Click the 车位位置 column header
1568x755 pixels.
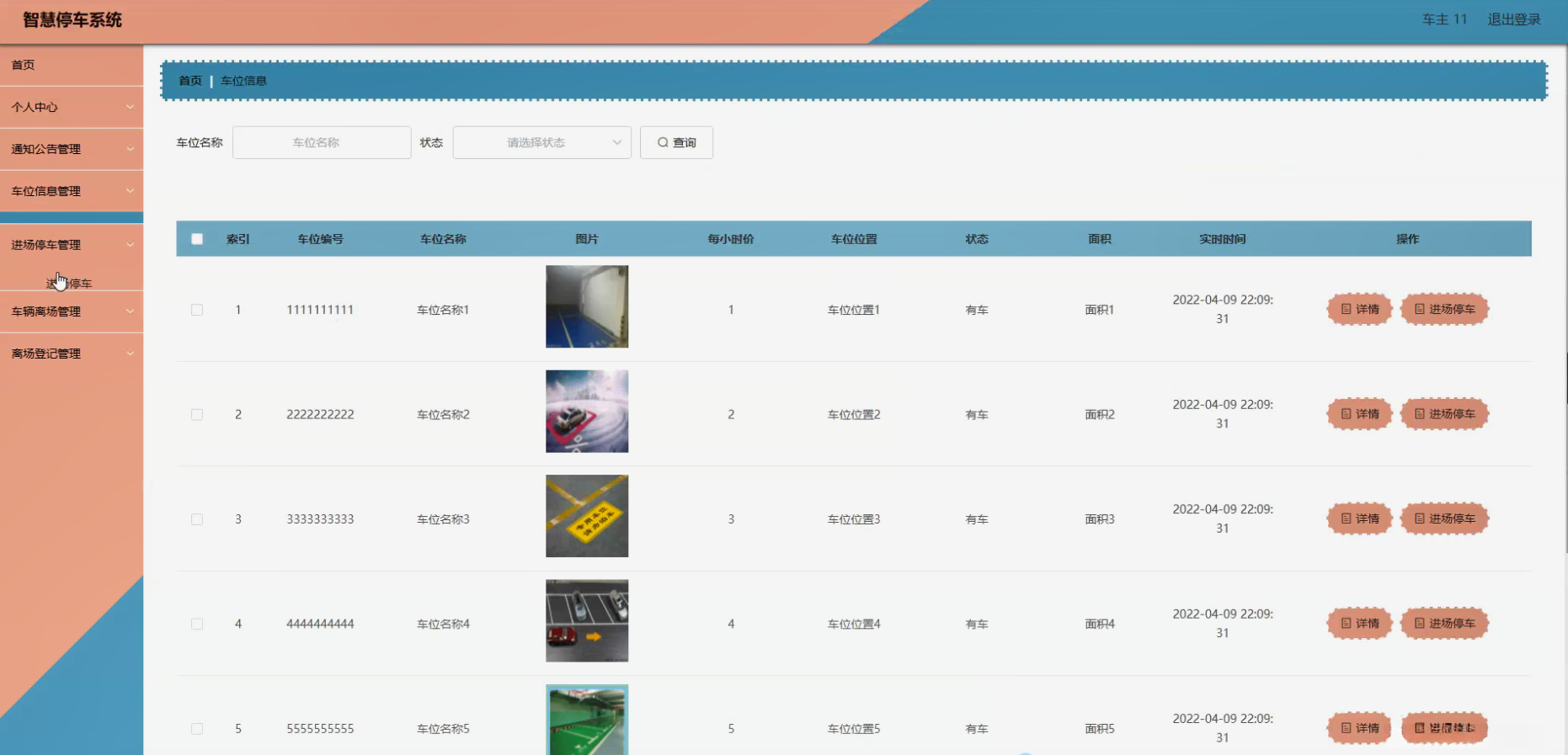[854, 239]
